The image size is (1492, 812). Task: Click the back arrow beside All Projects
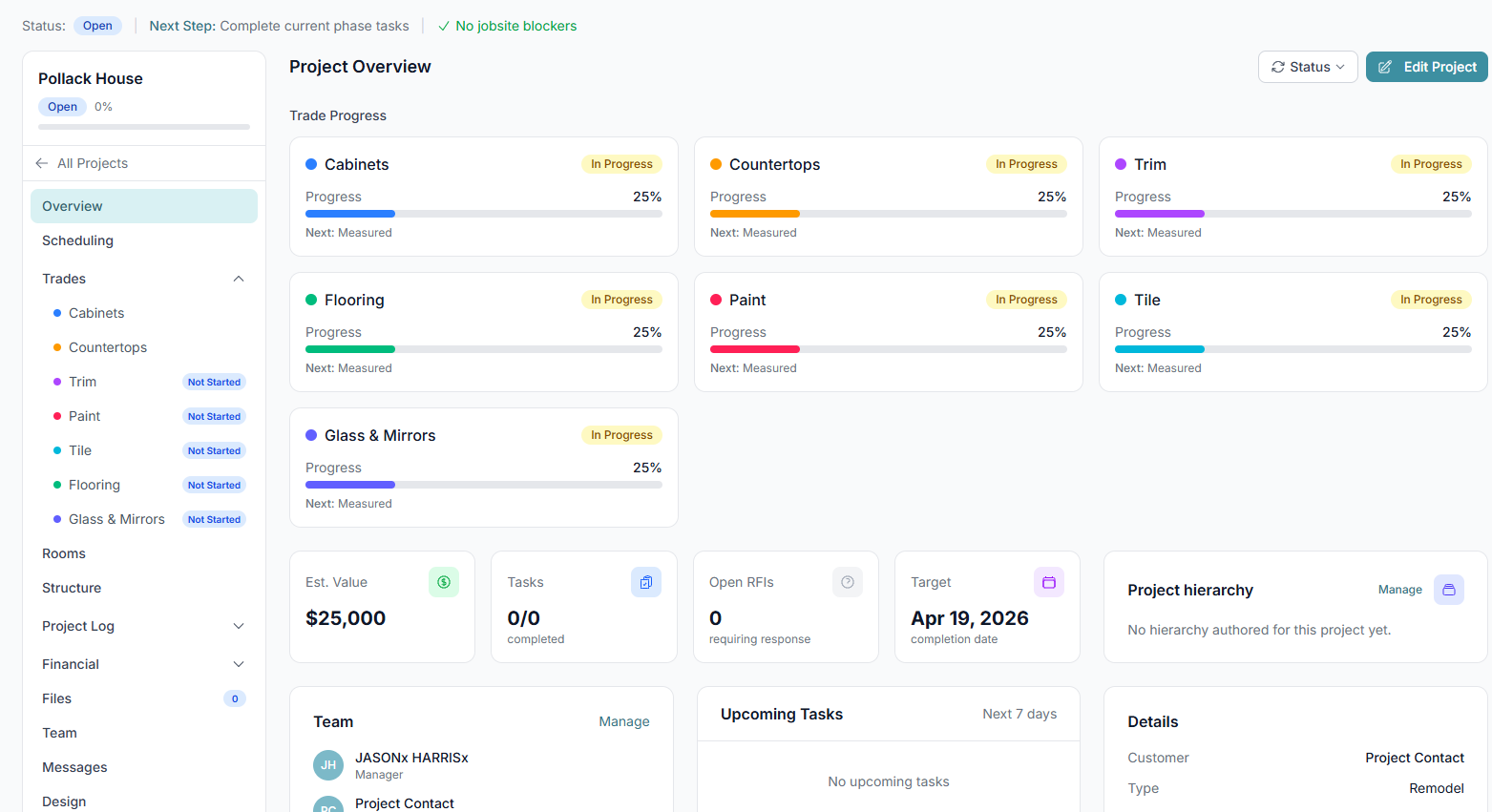[x=42, y=163]
